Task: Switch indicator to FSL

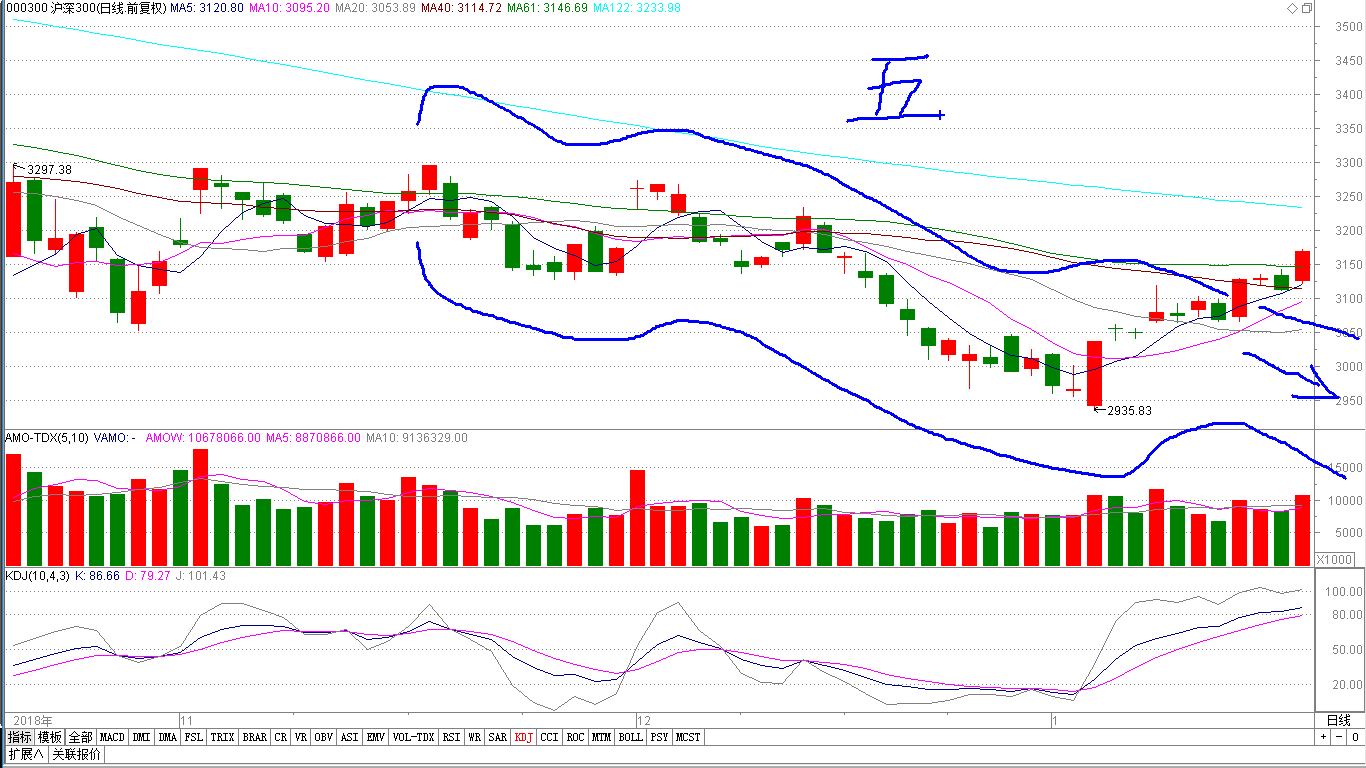Action: (x=193, y=737)
